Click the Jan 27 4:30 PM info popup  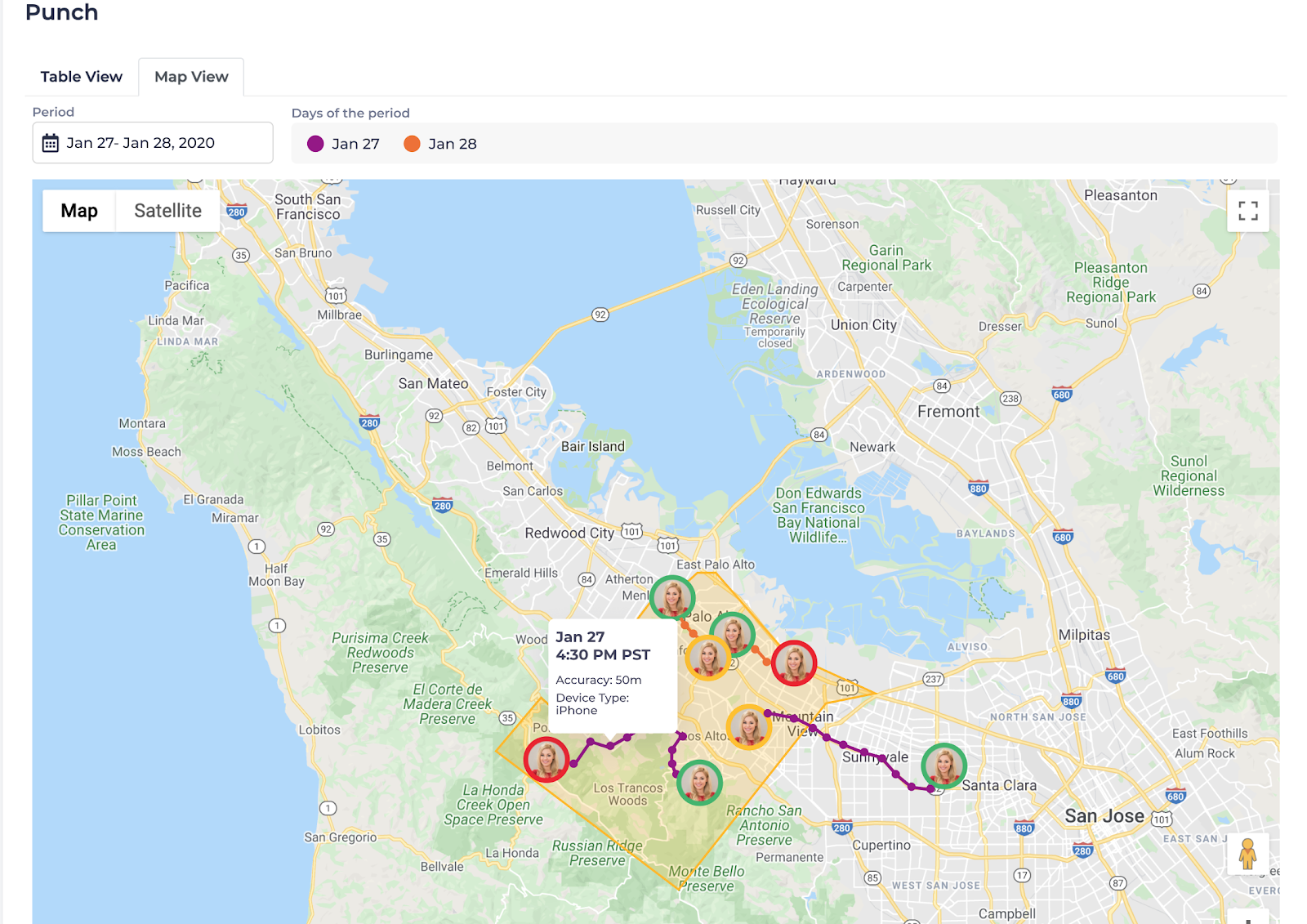(613, 674)
